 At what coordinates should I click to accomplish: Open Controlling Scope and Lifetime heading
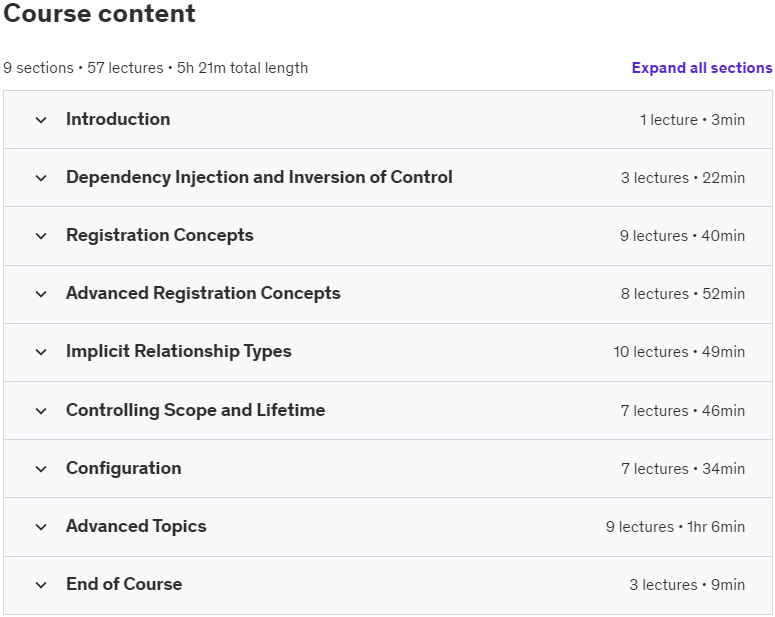[196, 410]
